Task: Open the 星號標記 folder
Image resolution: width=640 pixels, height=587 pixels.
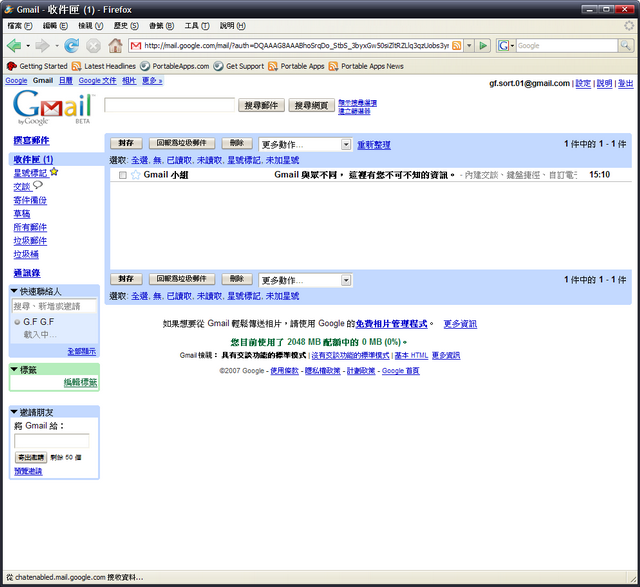Action: point(31,173)
